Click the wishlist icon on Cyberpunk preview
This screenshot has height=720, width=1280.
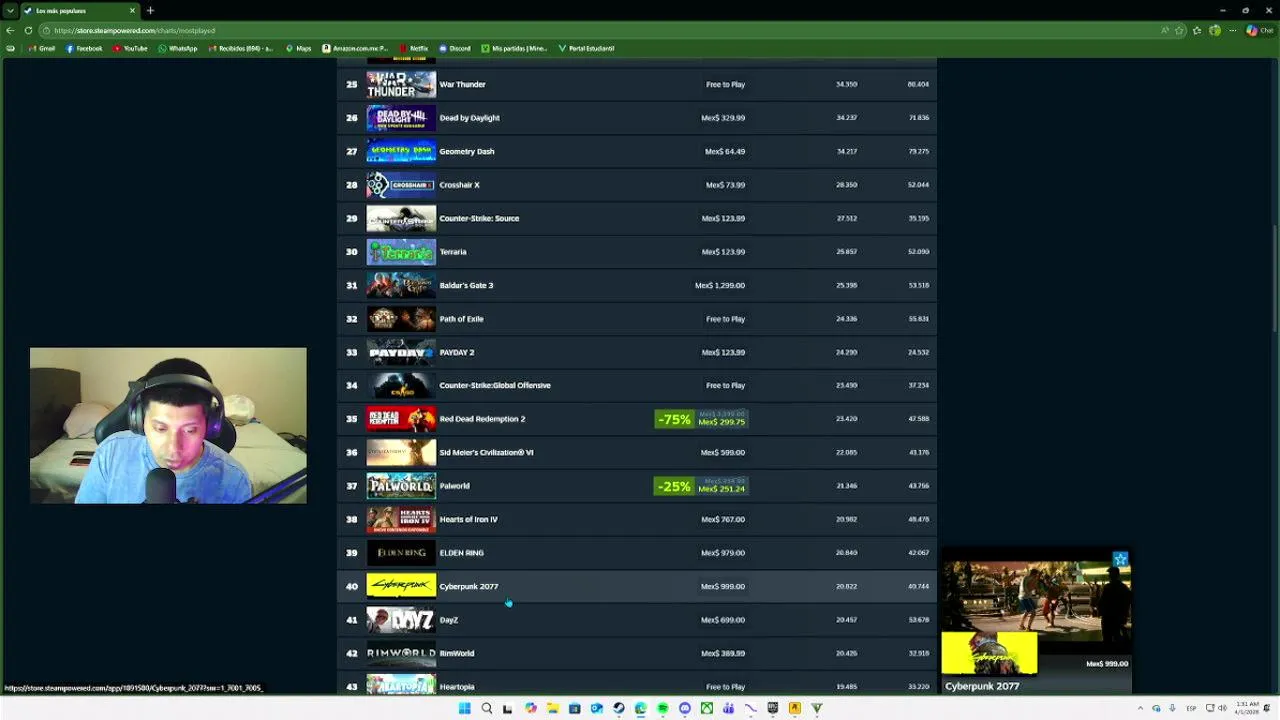tap(1120, 560)
